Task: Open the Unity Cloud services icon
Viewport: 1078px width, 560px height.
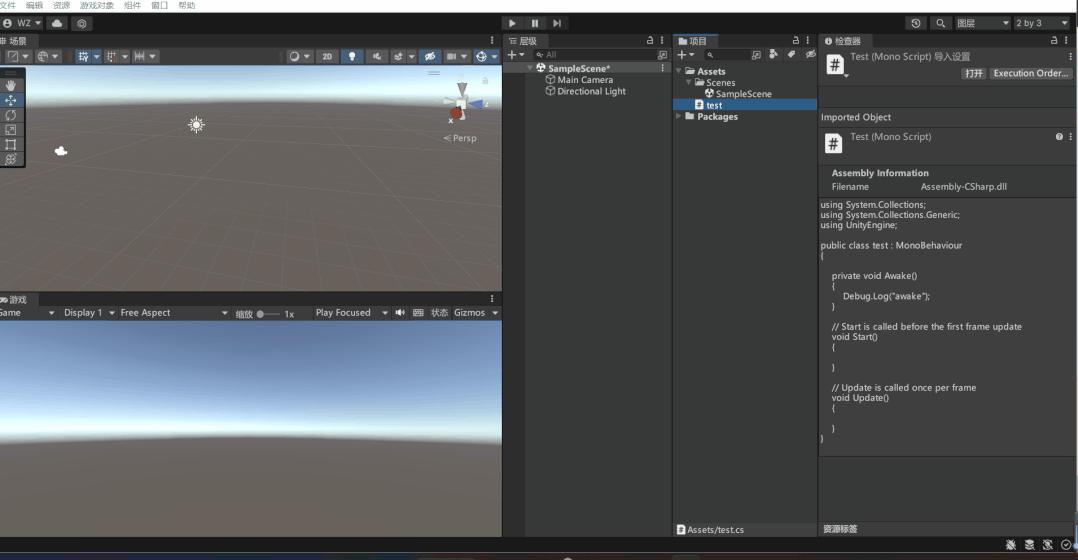Action: [x=57, y=23]
